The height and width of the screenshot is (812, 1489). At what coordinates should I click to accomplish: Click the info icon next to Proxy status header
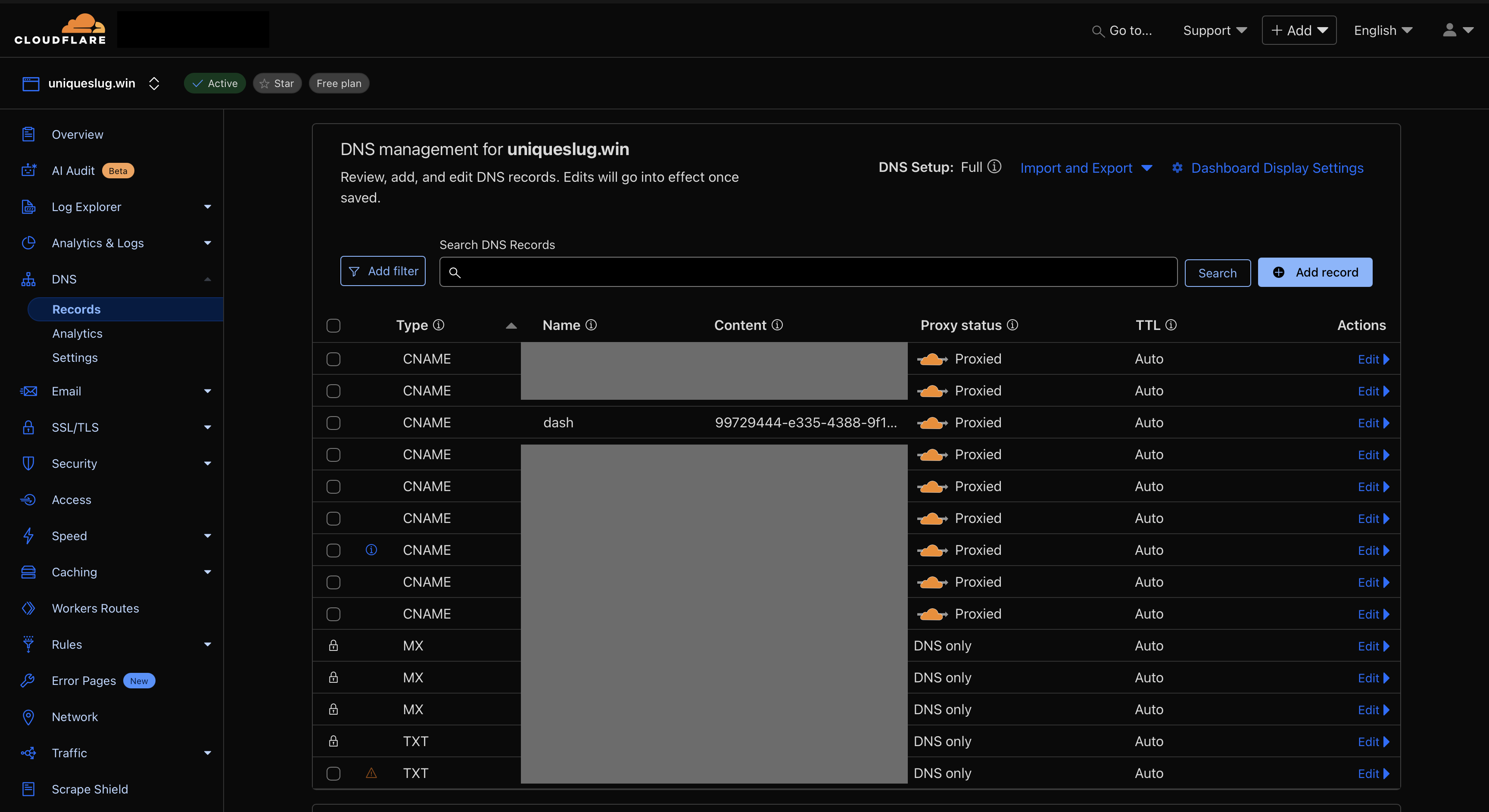coord(1013,325)
